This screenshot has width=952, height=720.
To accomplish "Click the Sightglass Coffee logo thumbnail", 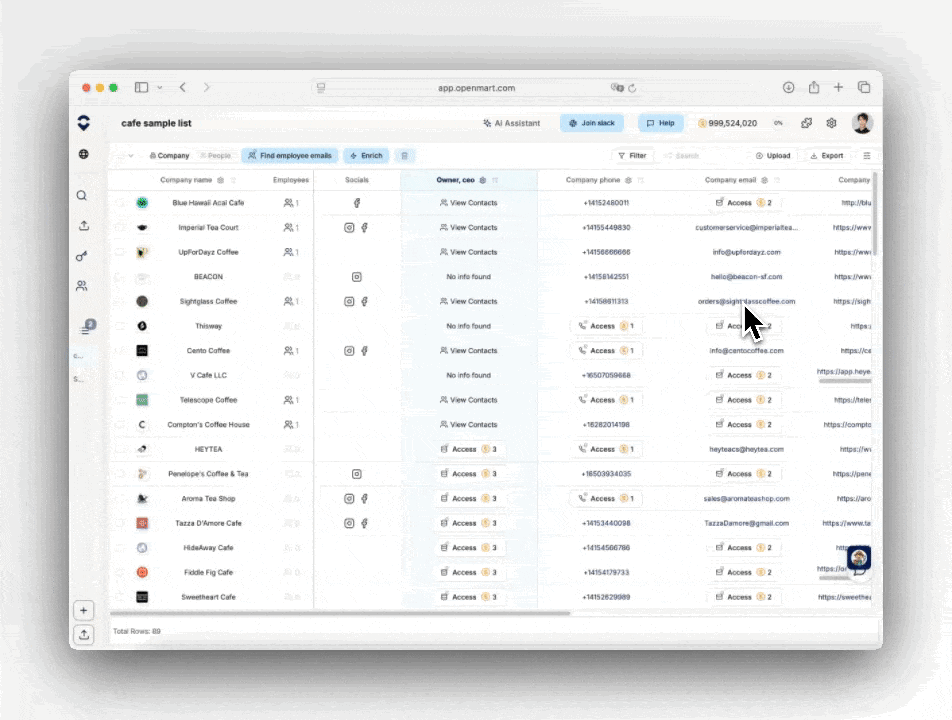I will pyautogui.click(x=142, y=301).
